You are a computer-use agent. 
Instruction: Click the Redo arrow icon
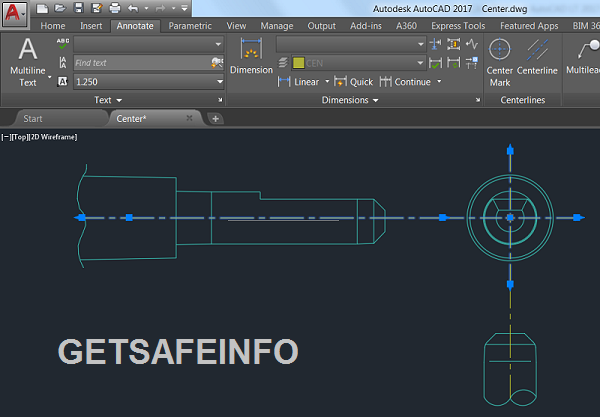(x=161, y=8)
